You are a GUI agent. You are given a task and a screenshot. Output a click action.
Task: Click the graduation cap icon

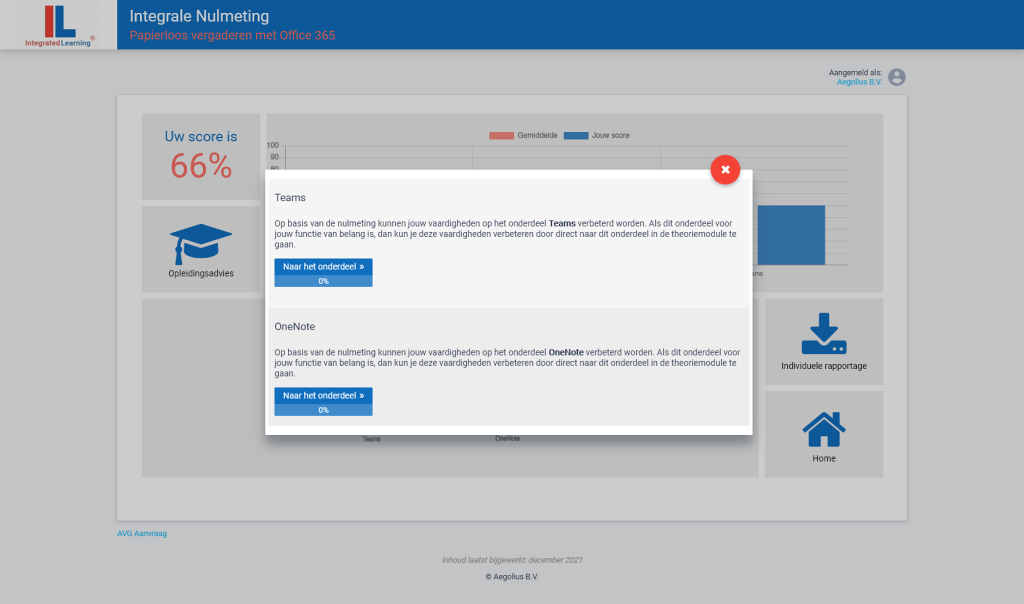point(201,244)
